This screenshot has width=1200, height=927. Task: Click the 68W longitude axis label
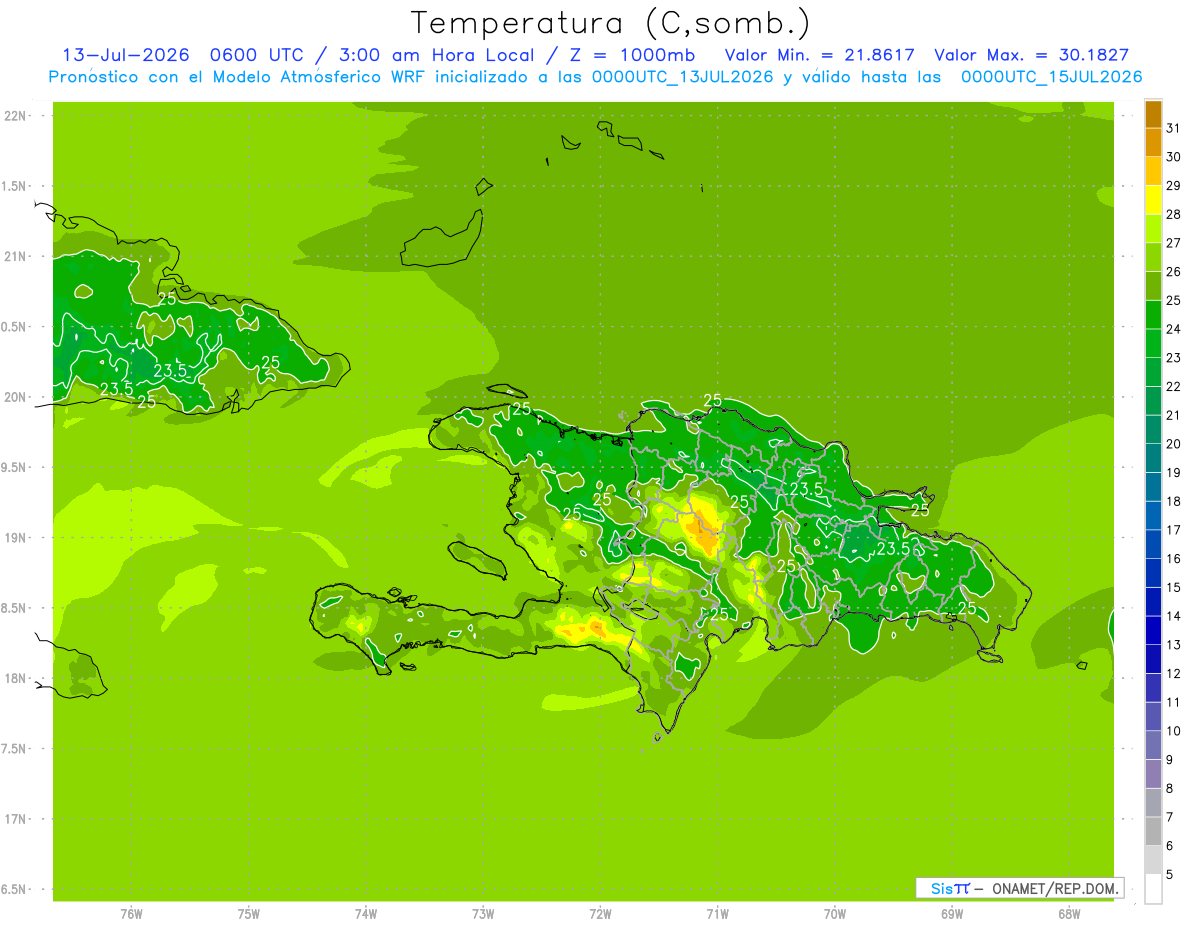tap(1069, 914)
